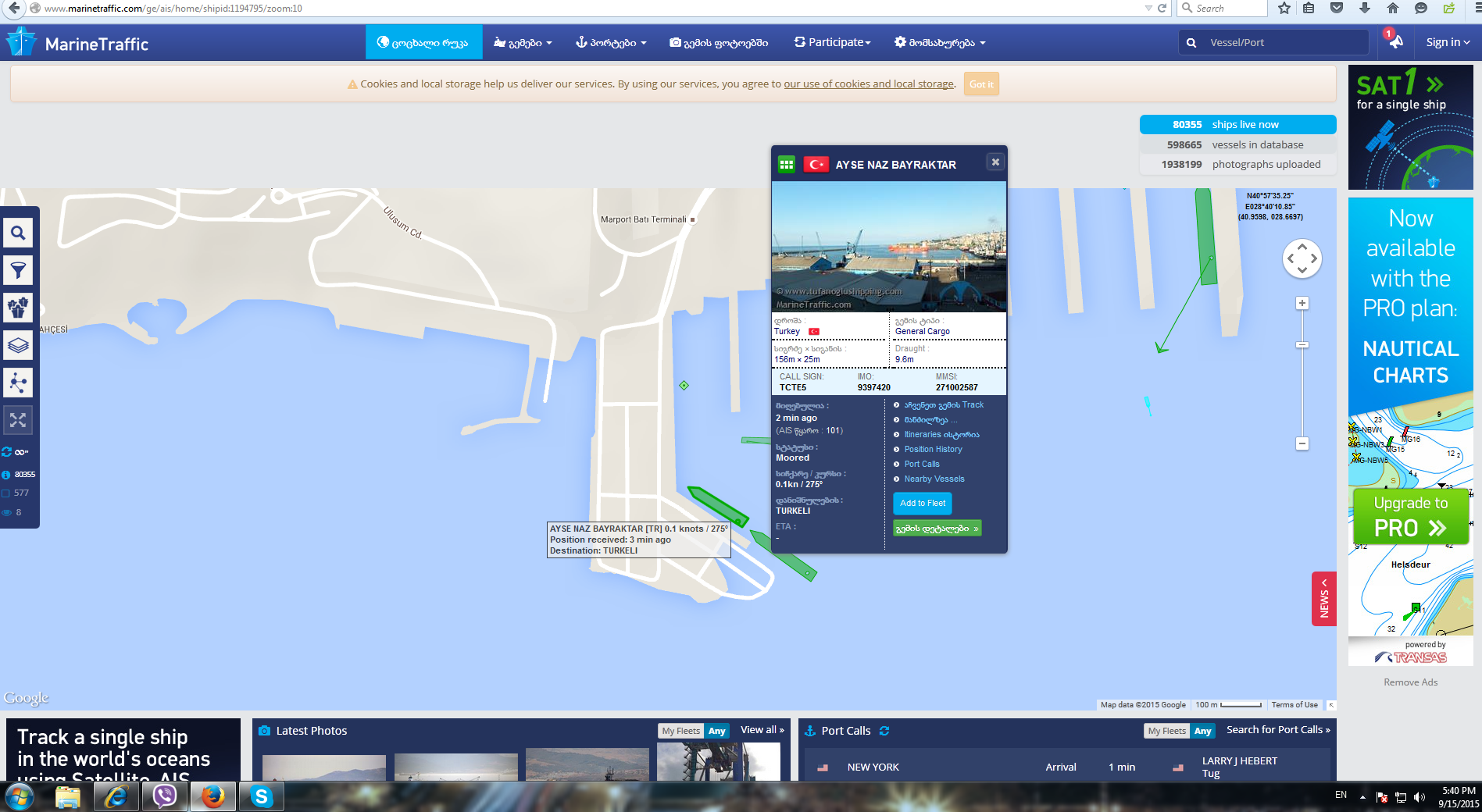Zoom out with the map minus button
The height and width of the screenshot is (812, 1482).
(x=1302, y=443)
